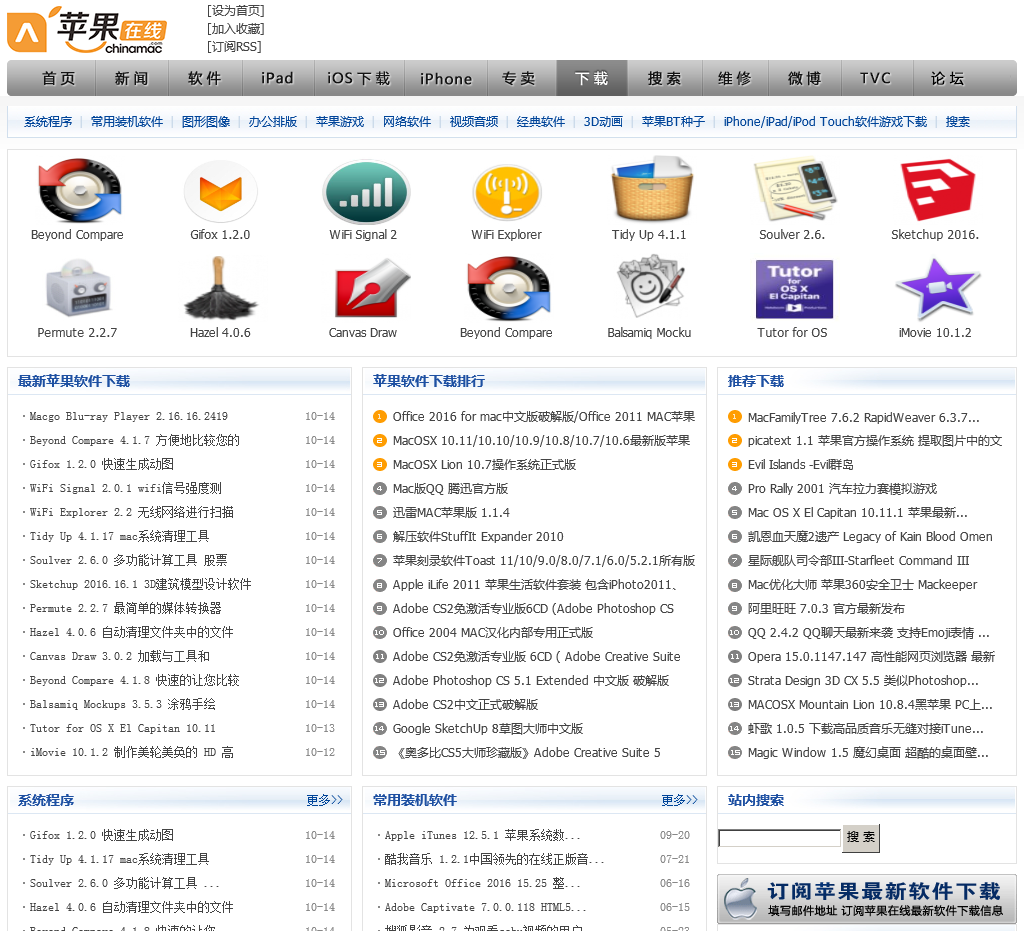Image resolution: width=1024 pixels, height=931 pixels.
Task: Open 迅雷MAC苹果版 1.1.4 entry
Action: pyautogui.click(x=451, y=513)
